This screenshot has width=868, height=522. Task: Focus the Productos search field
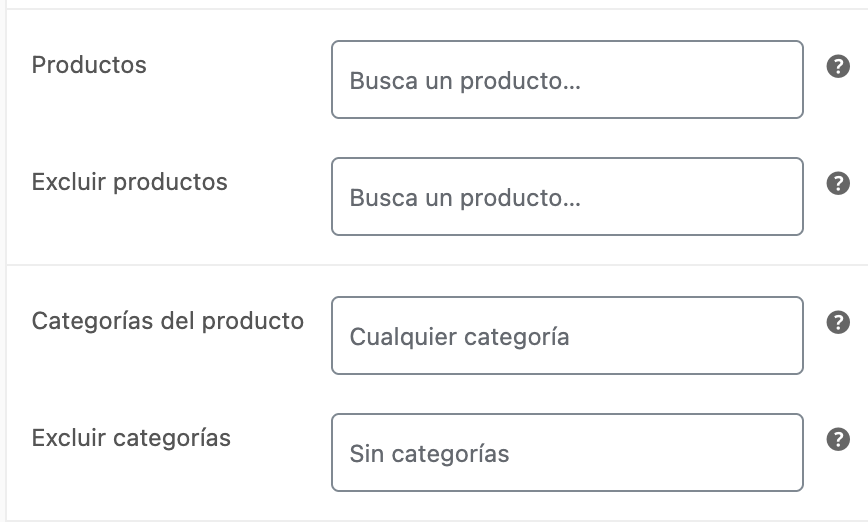pos(567,80)
